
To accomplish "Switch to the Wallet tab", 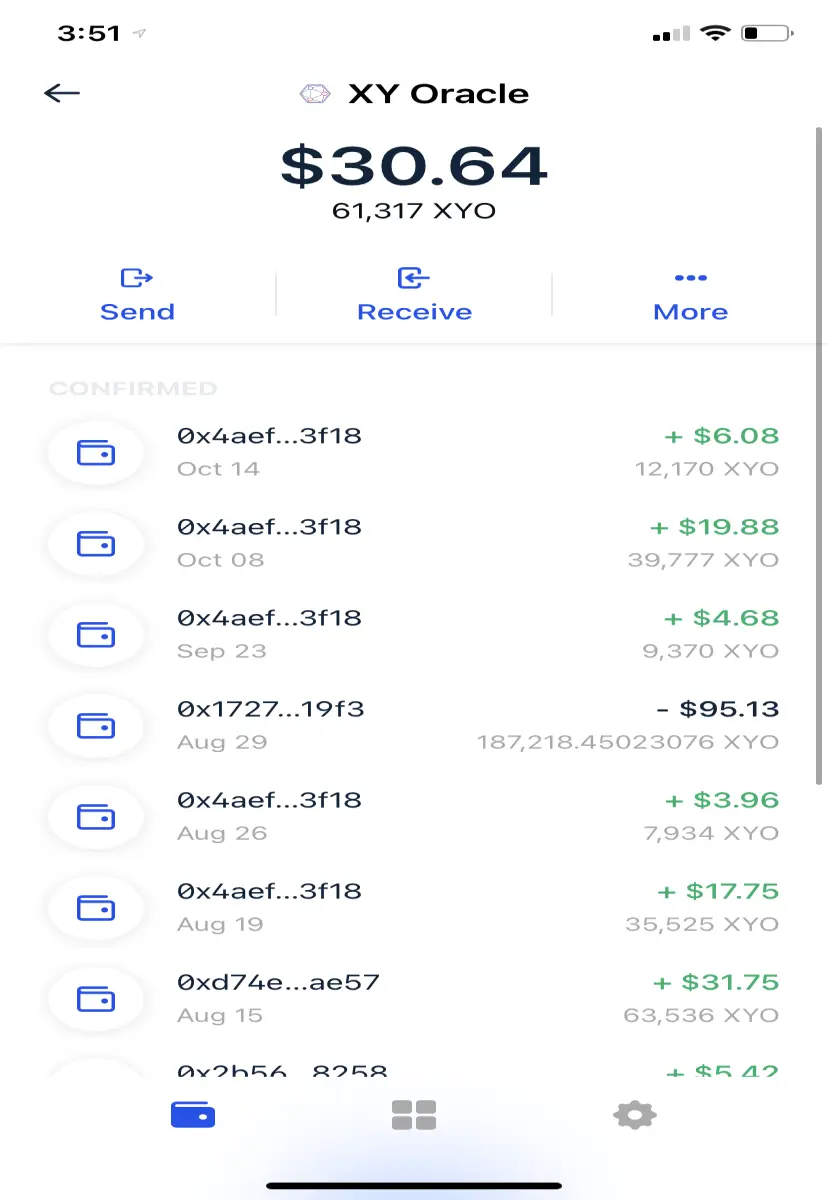I will pyautogui.click(x=193, y=1114).
